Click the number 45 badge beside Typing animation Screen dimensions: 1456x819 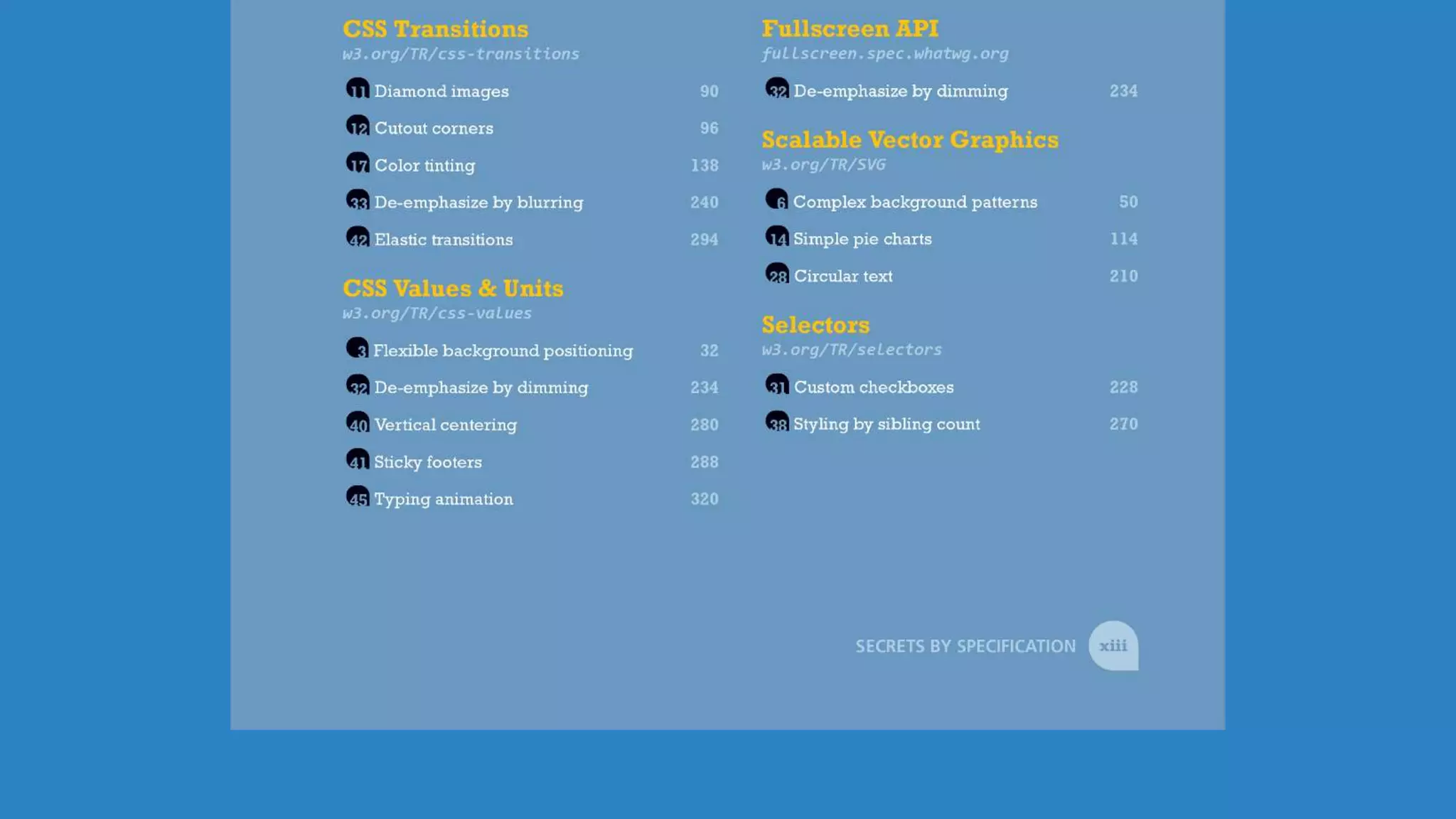click(x=357, y=497)
